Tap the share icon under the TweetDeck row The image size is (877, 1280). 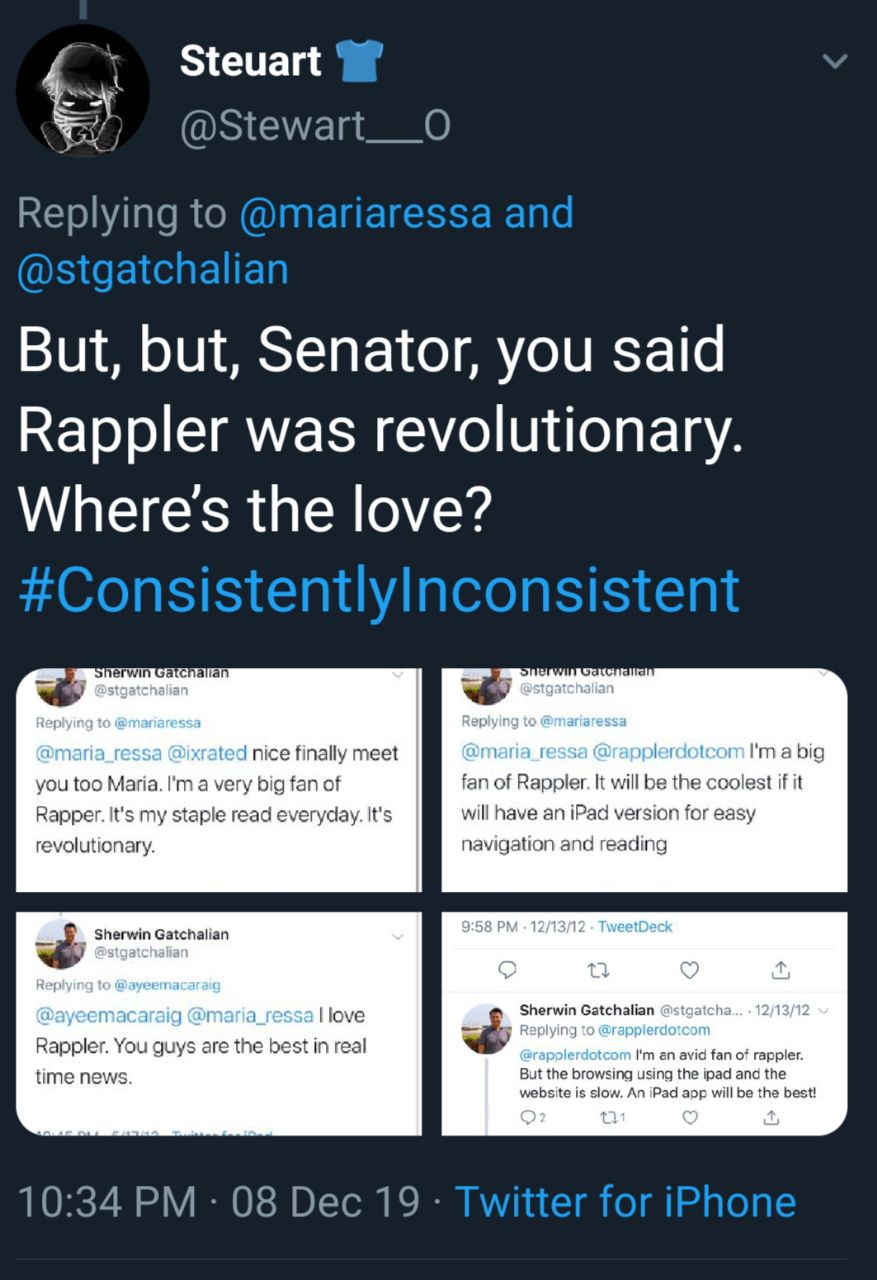(781, 969)
